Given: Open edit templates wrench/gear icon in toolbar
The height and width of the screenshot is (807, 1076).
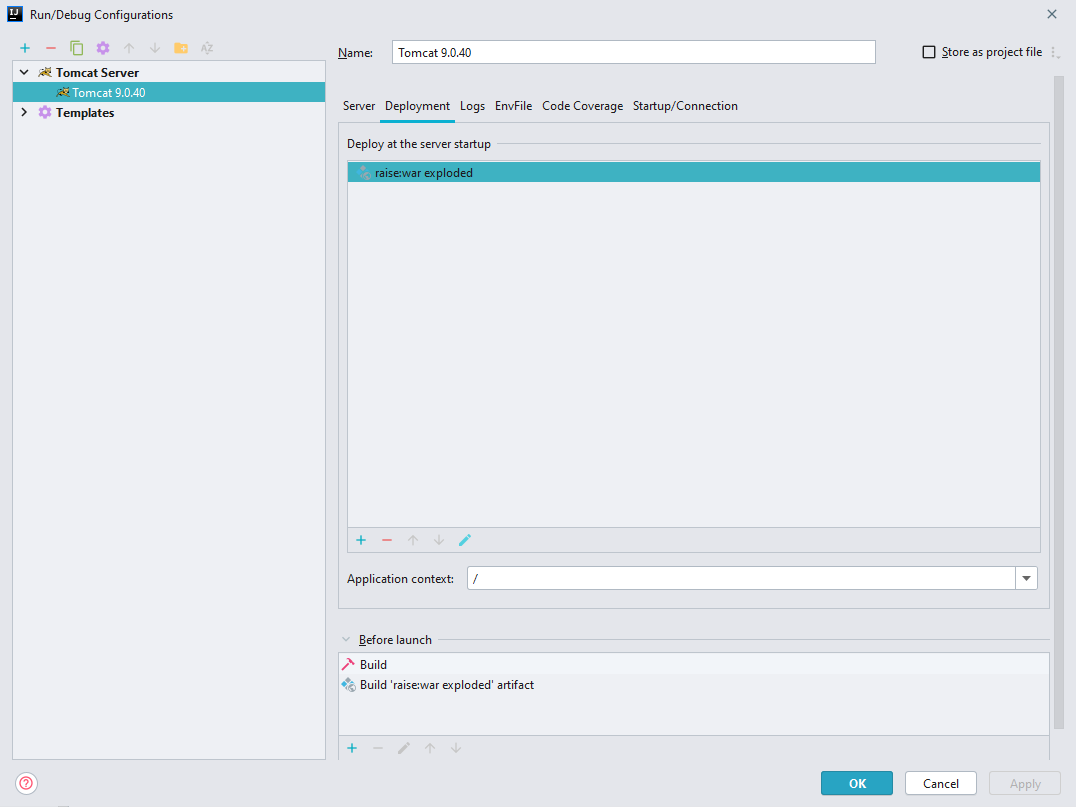Looking at the screenshot, I should tap(103, 48).
